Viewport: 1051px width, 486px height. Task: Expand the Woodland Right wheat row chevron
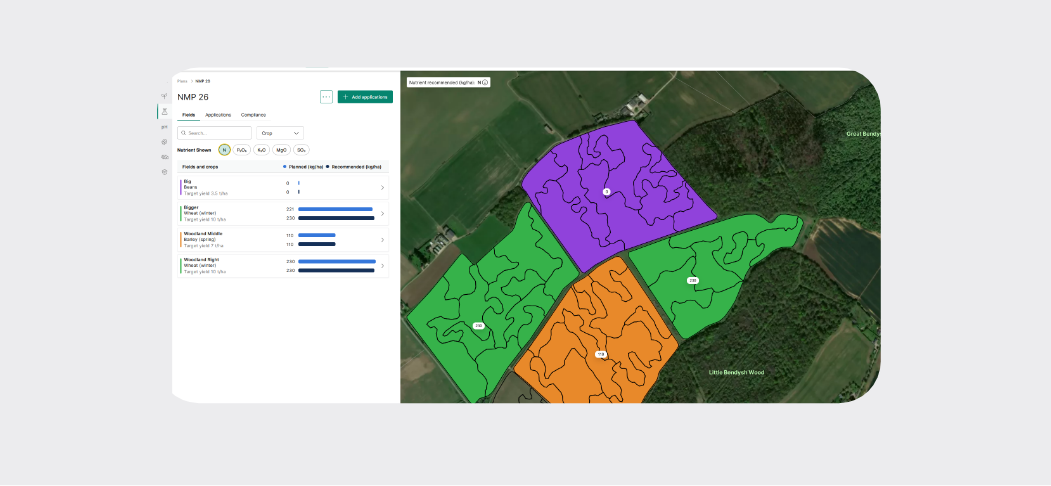pos(382,266)
